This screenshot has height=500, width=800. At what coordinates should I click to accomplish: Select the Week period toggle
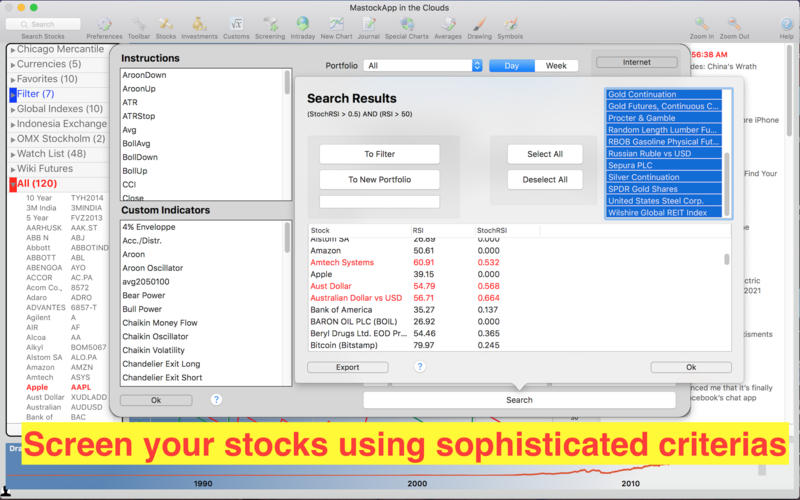point(556,65)
